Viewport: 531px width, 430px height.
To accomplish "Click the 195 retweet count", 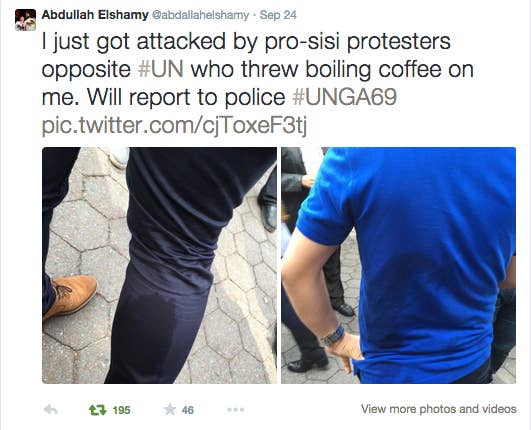I will click(121, 410).
